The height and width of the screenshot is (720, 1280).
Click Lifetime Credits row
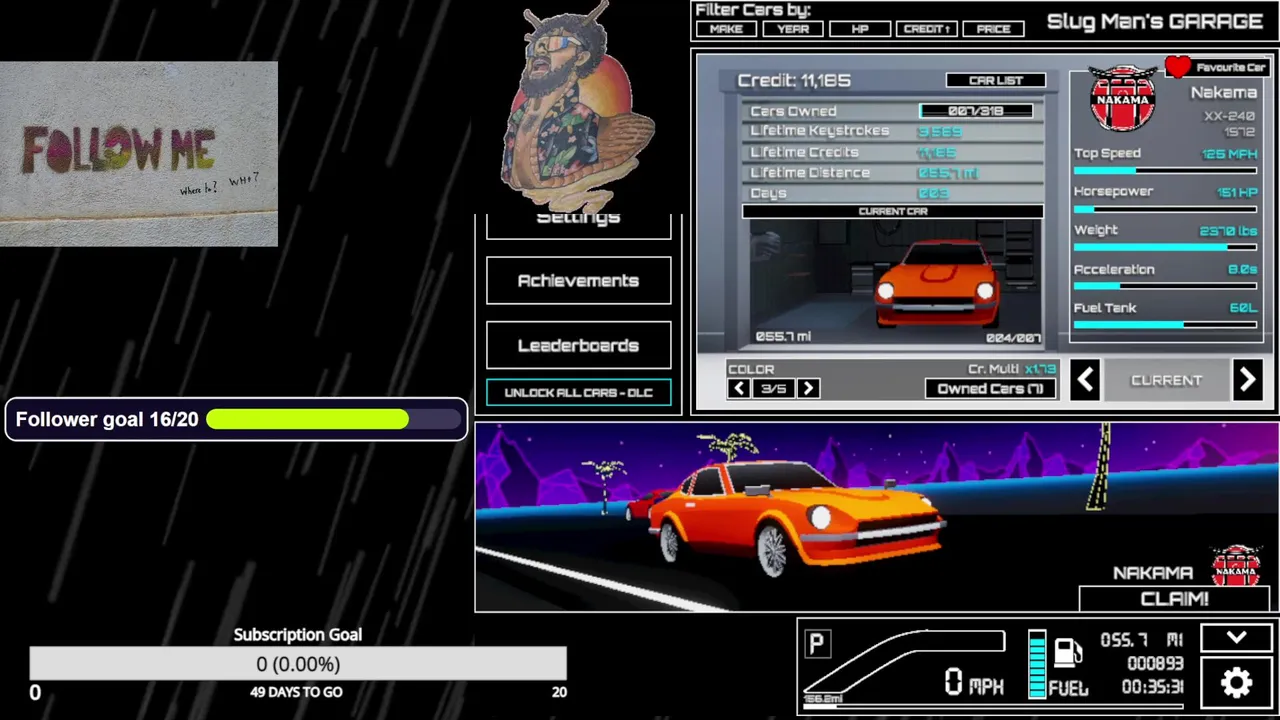pos(892,152)
